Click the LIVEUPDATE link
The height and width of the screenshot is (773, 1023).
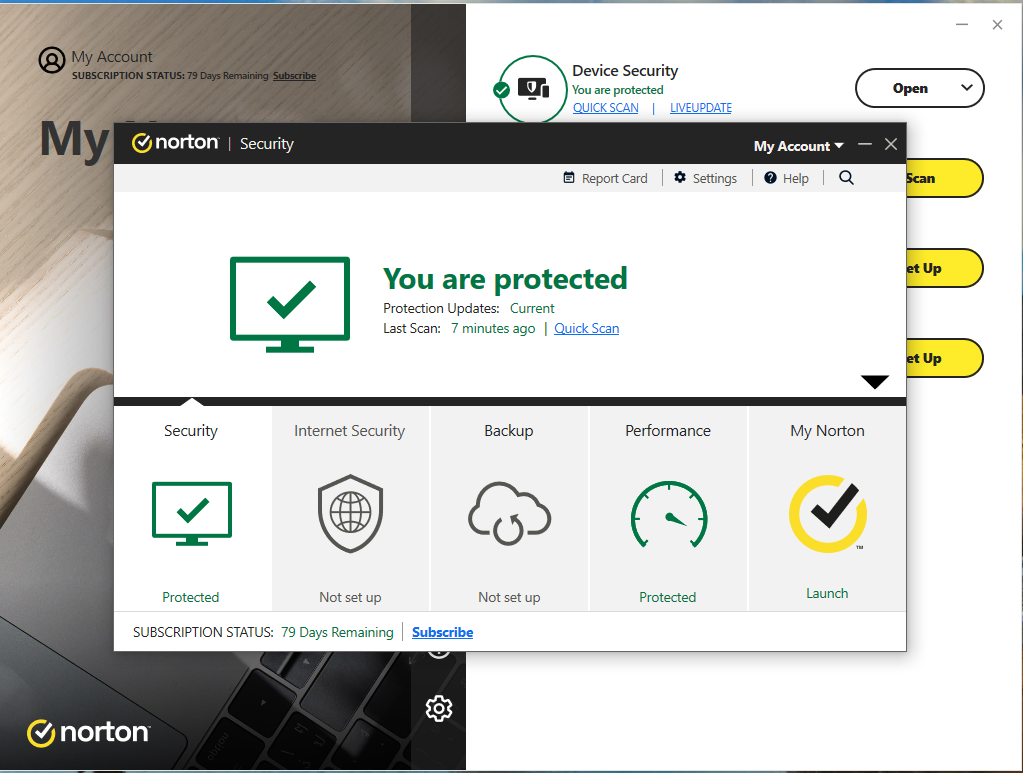(701, 108)
